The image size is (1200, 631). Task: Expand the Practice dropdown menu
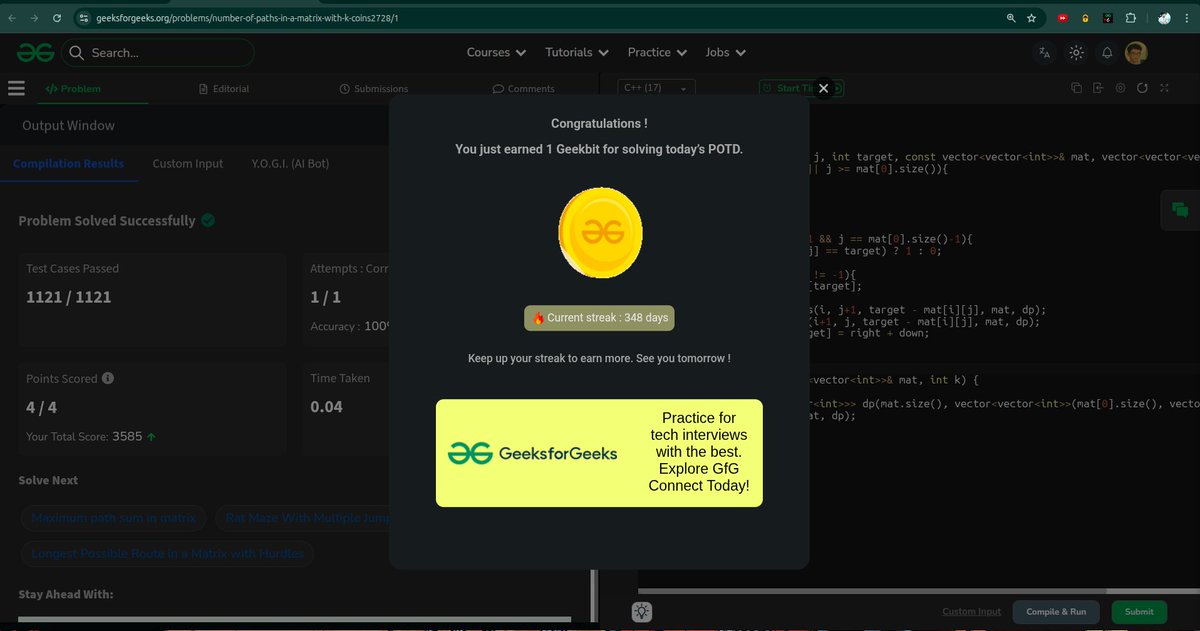[657, 52]
